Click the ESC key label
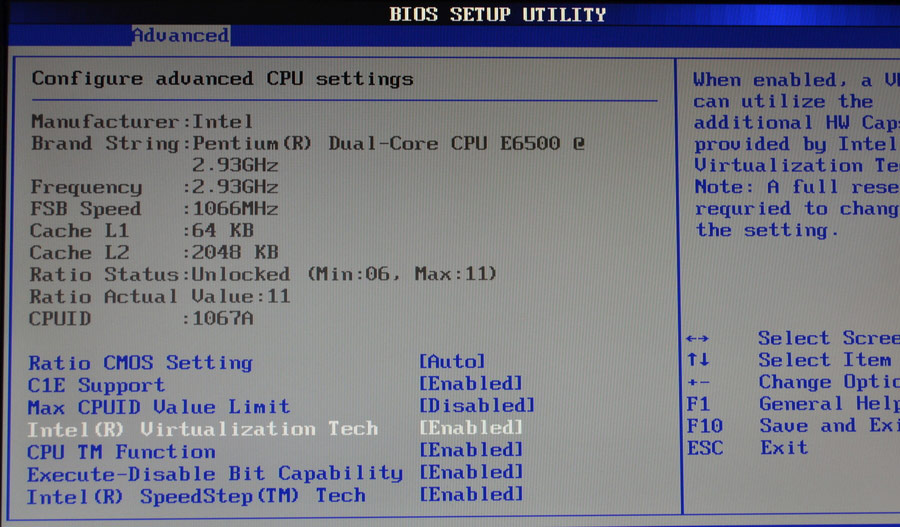900x527 pixels. (705, 448)
